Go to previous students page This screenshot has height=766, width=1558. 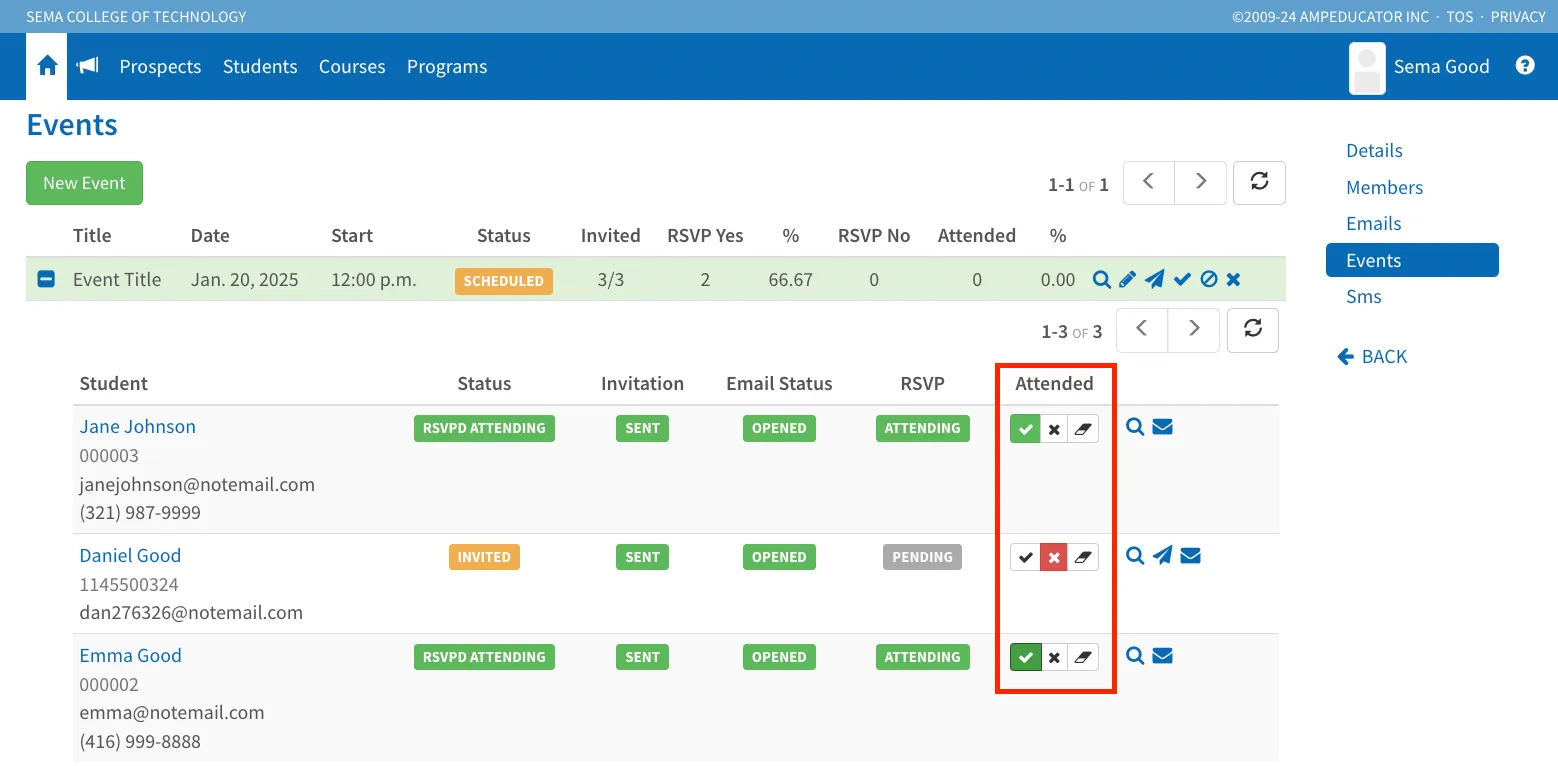pos(1142,330)
